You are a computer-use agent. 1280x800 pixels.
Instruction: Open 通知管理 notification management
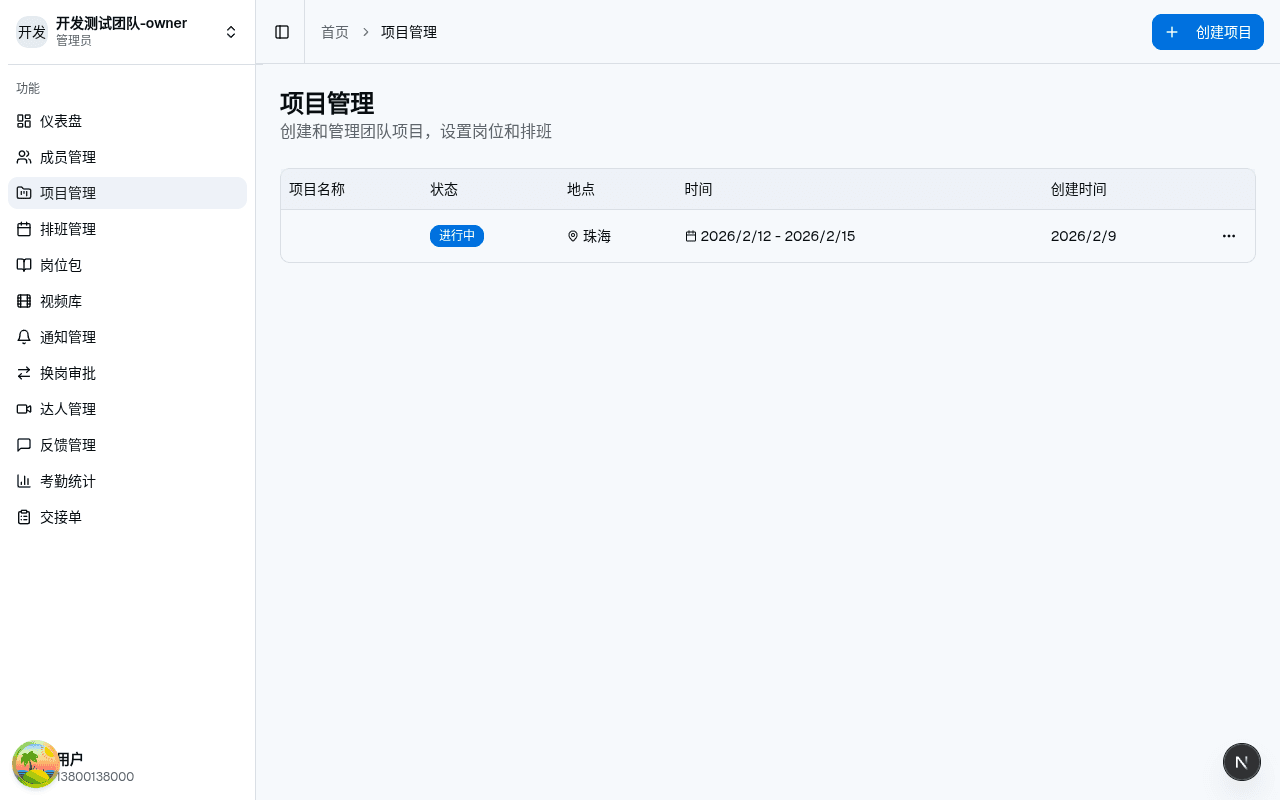(68, 337)
